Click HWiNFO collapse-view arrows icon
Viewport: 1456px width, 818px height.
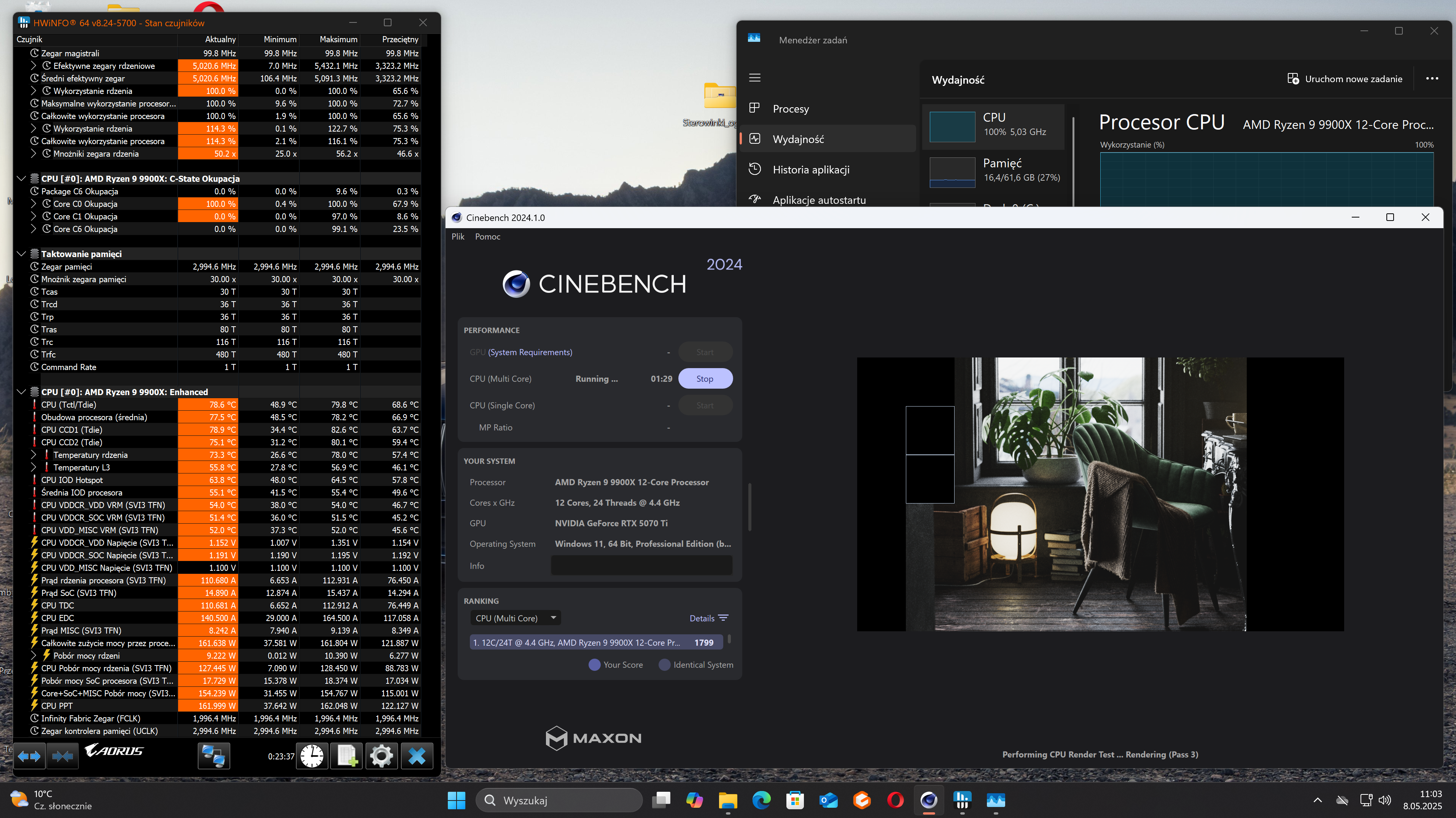tap(62, 756)
